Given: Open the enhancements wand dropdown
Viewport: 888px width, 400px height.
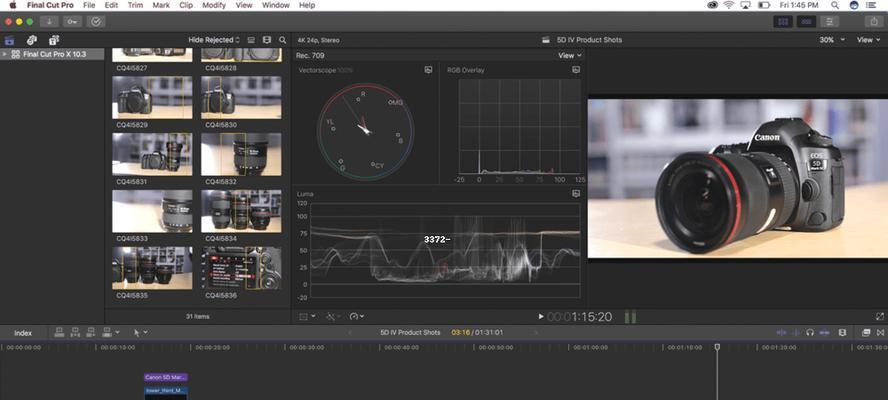Looking at the screenshot, I should point(334,317).
